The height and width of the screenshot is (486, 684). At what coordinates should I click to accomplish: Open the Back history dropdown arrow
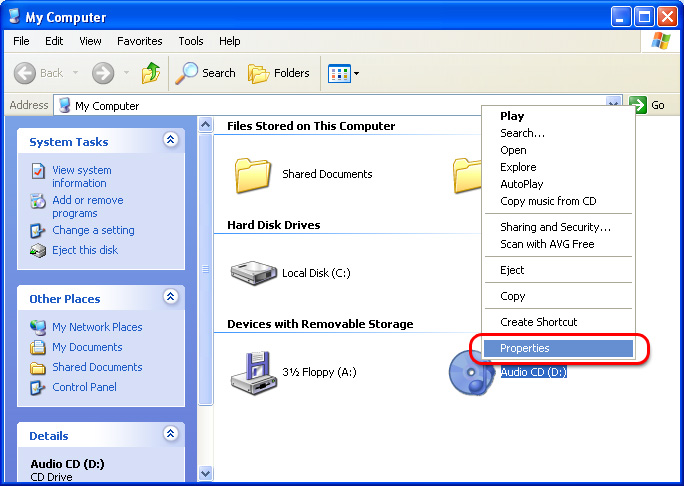click(x=75, y=72)
